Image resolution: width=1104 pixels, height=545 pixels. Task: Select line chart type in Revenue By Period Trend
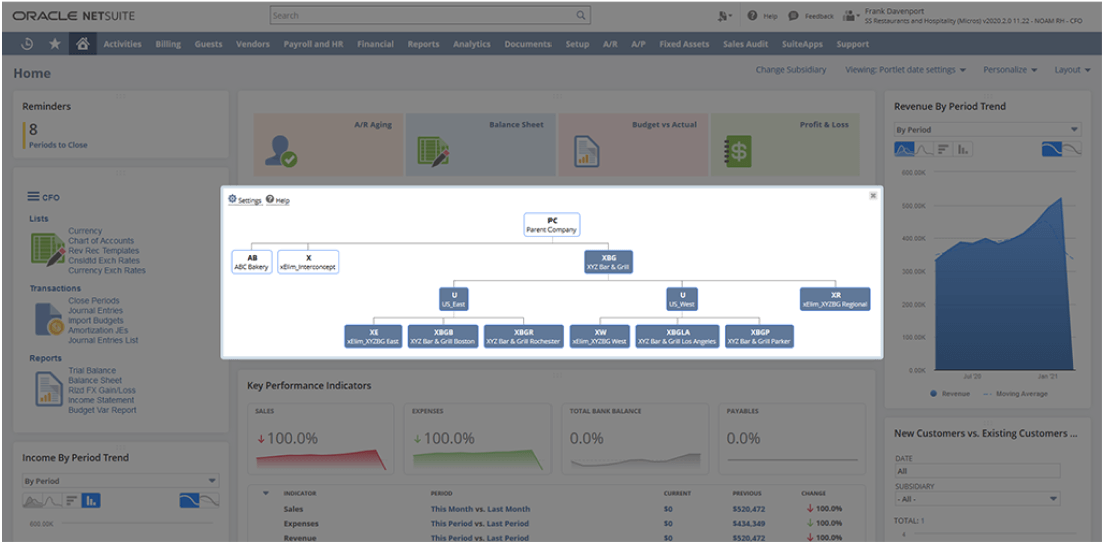click(924, 149)
